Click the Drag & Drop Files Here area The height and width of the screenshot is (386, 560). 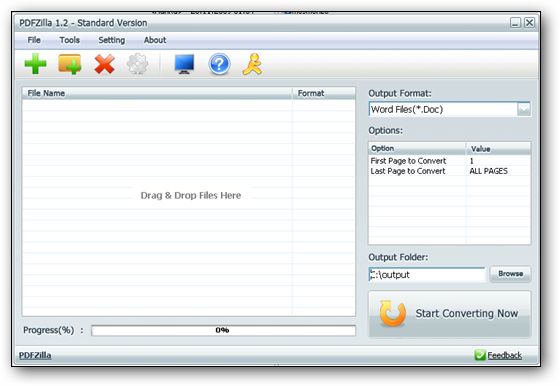click(191, 195)
